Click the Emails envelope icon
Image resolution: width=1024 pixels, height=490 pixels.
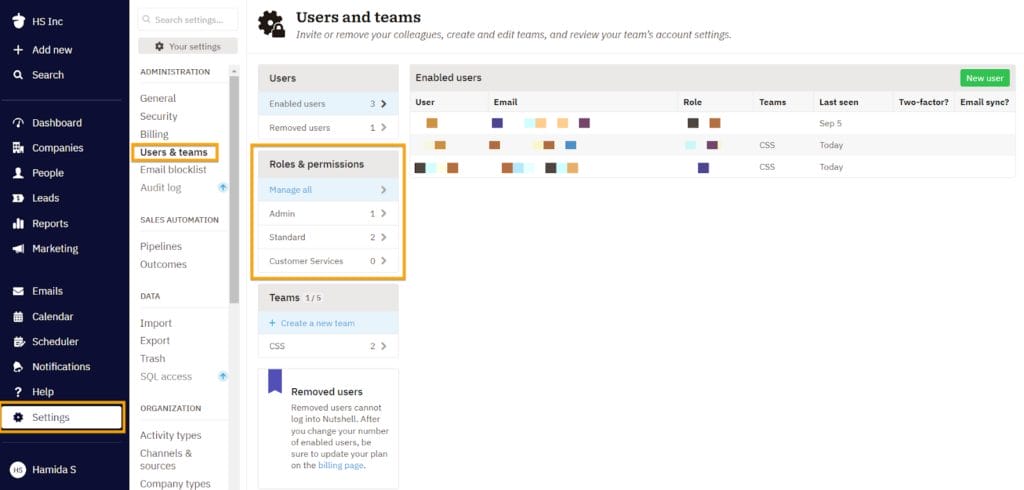pyautogui.click(x=18, y=291)
